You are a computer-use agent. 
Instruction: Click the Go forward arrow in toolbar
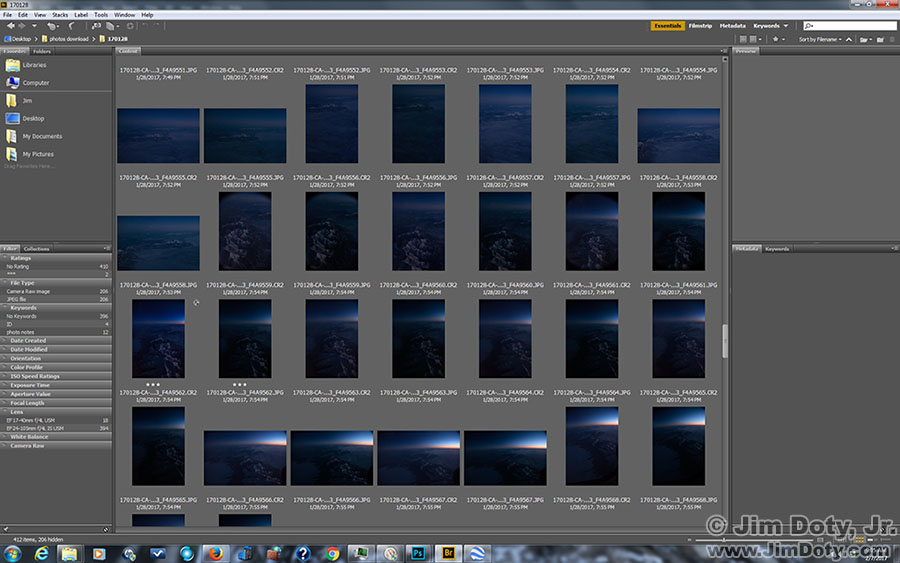pyautogui.click(x=22, y=26)
